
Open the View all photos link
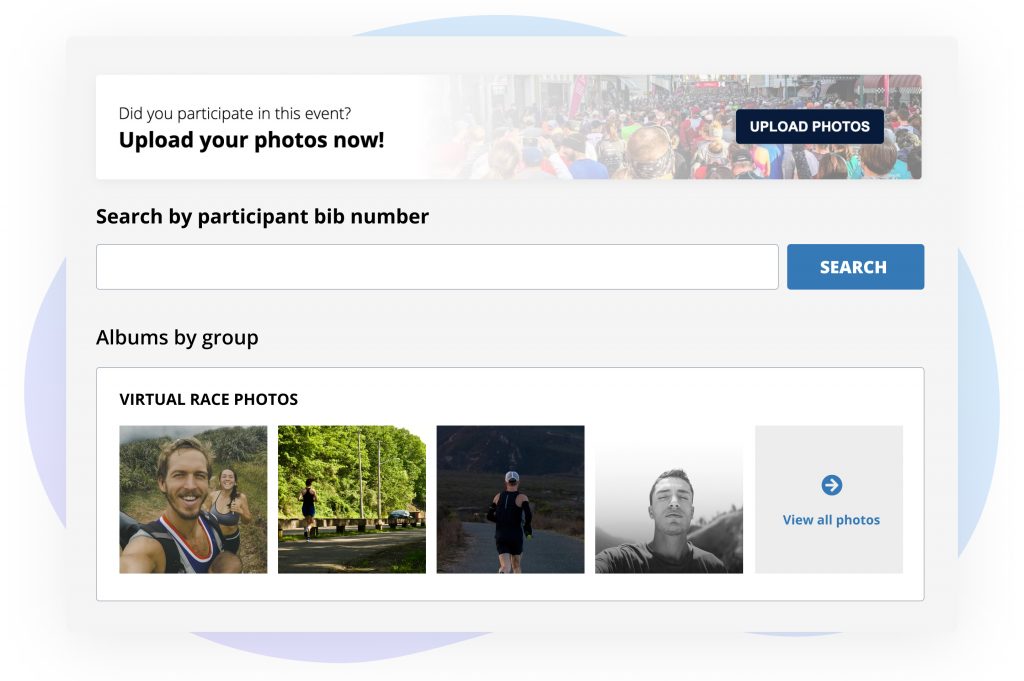click(x=831, y=520)
